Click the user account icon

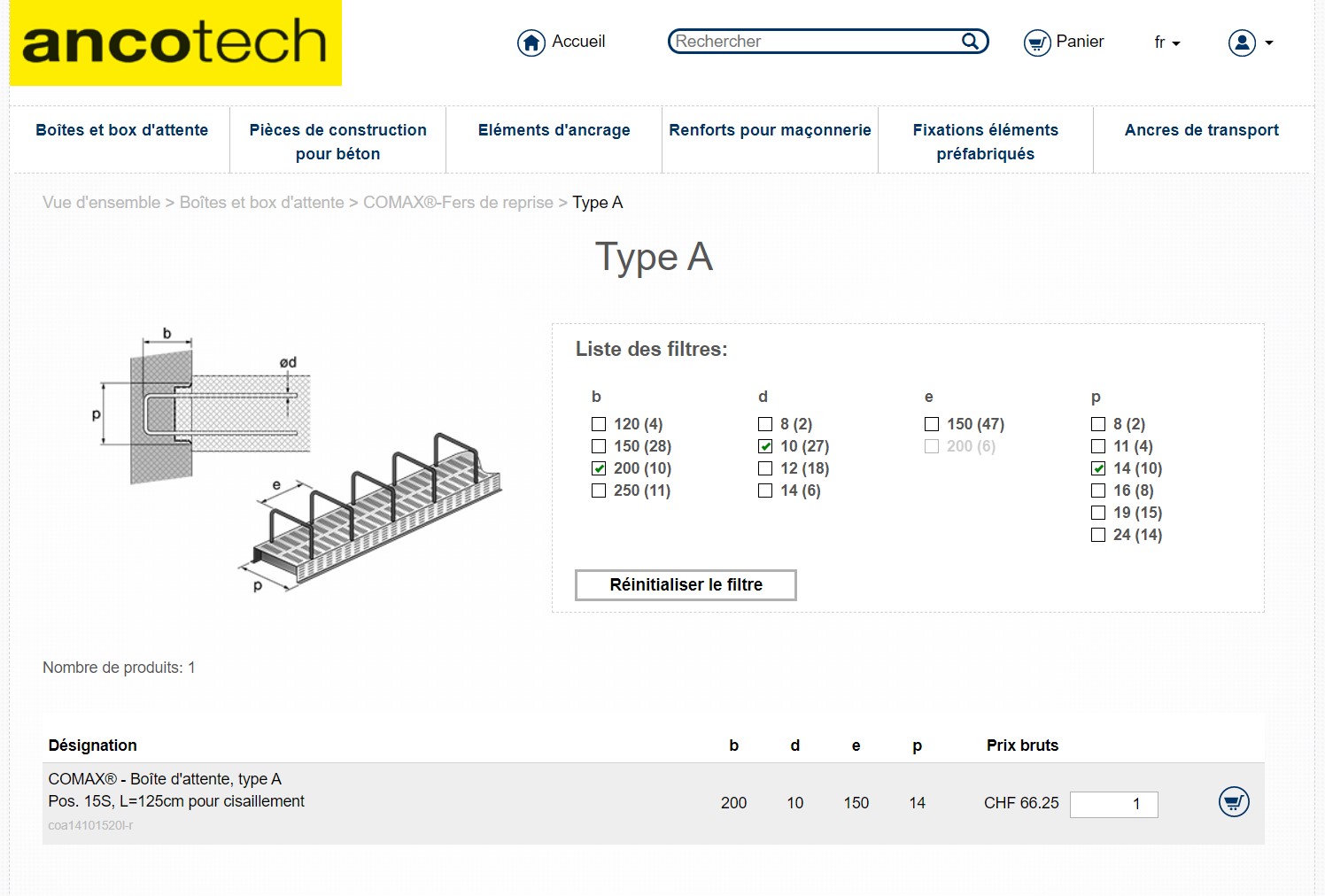coord(1242,42)
